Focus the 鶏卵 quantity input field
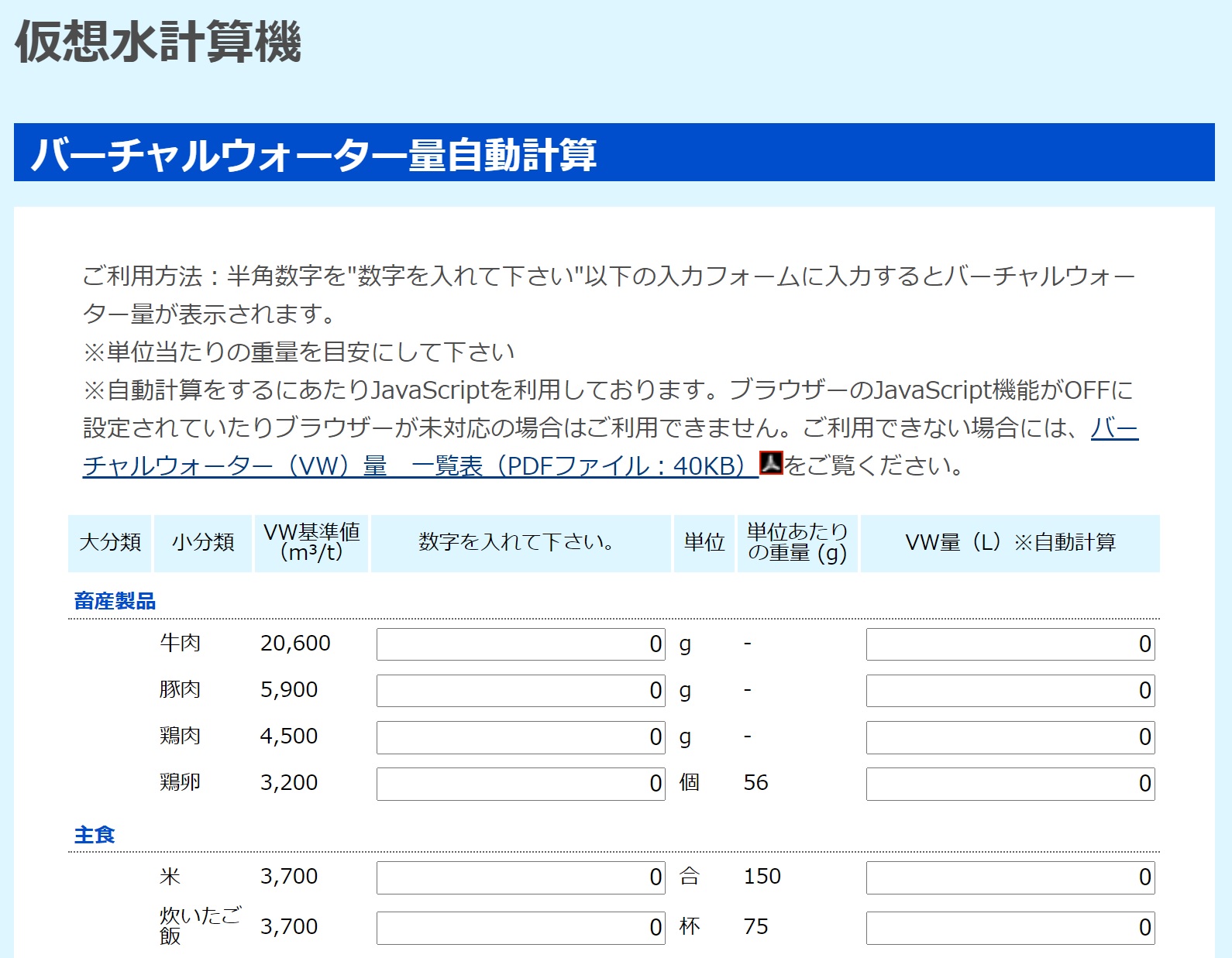Screen dimensions: 1232x958 [520, 784]
